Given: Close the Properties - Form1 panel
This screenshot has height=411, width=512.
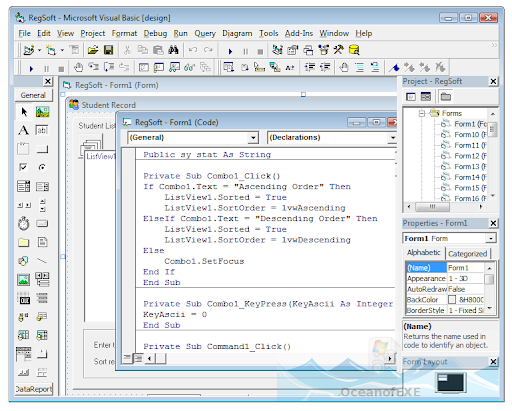Looking at the screenshot, I should tap(493, 223).
